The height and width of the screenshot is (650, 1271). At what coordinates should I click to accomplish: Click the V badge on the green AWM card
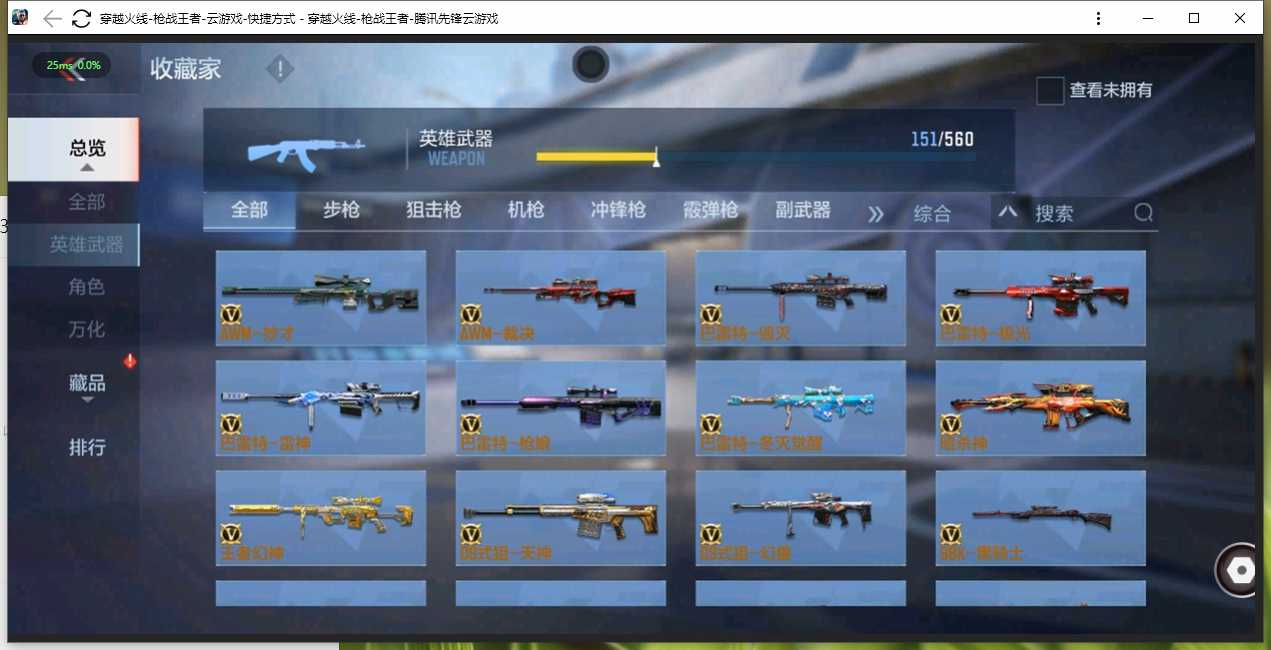click(x=231, y=314)
